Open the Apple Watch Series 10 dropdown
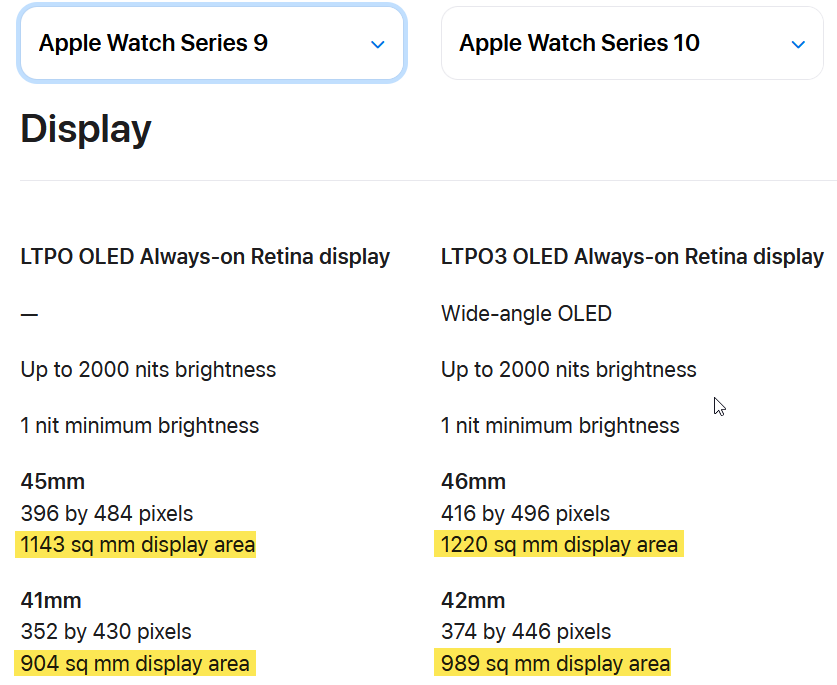This screenshot has width=837, height=685. pos(631,43)
